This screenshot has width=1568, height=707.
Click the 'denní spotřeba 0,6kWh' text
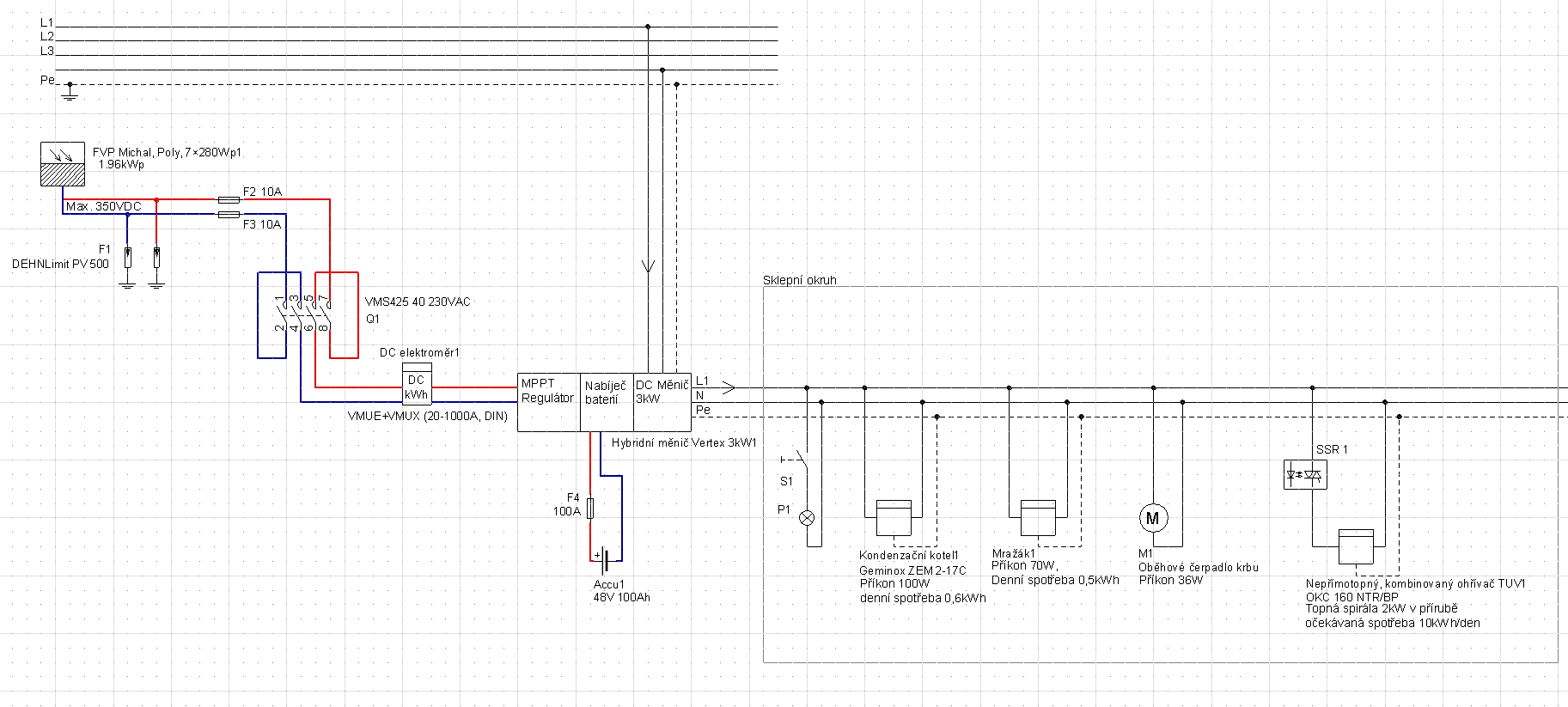click(x=923, y=598)
